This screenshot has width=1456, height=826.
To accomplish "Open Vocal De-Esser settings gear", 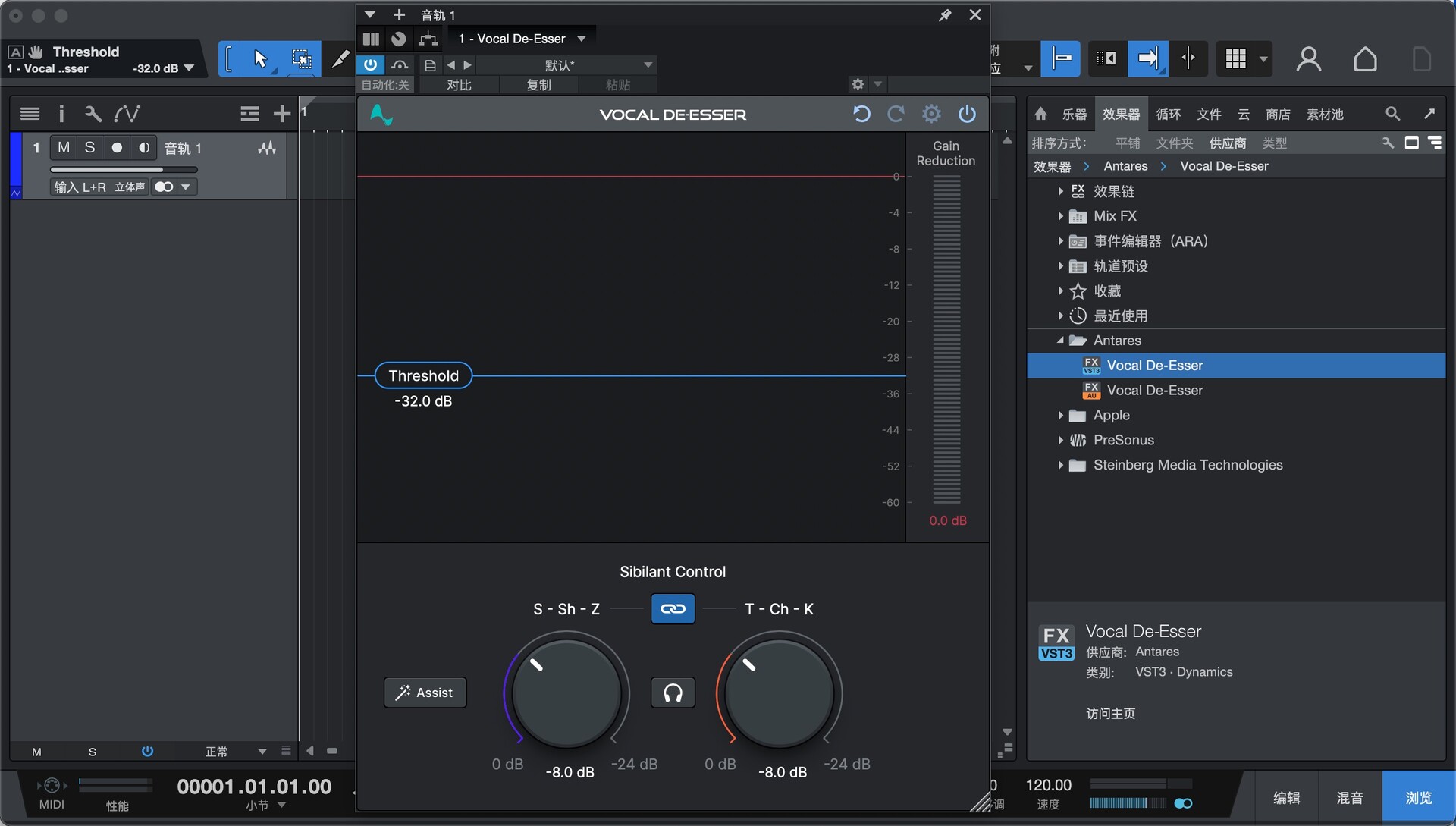I will click(x=931, y=115).
